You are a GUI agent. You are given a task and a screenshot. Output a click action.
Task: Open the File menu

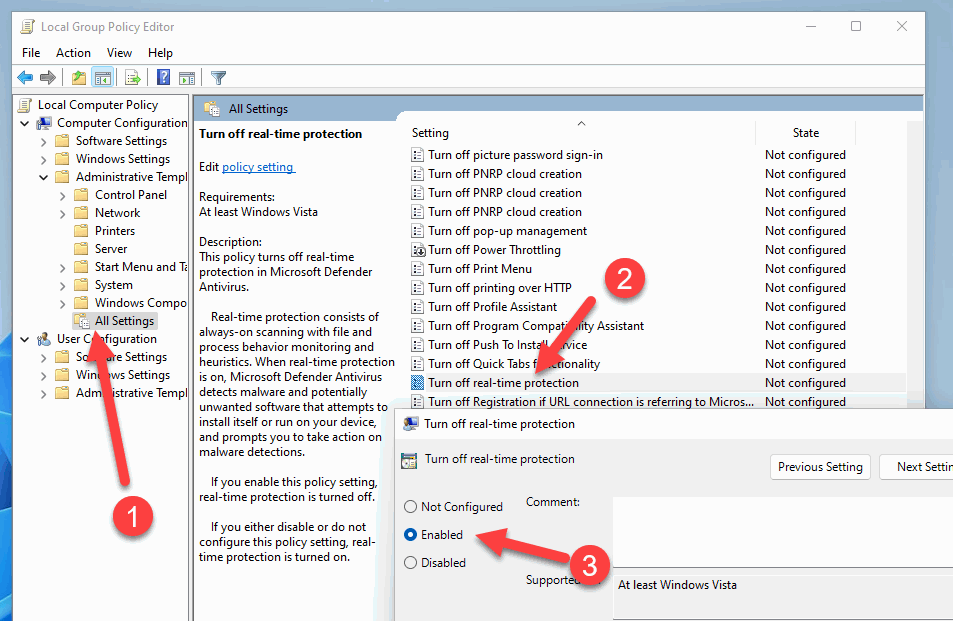tap(31, 53)
